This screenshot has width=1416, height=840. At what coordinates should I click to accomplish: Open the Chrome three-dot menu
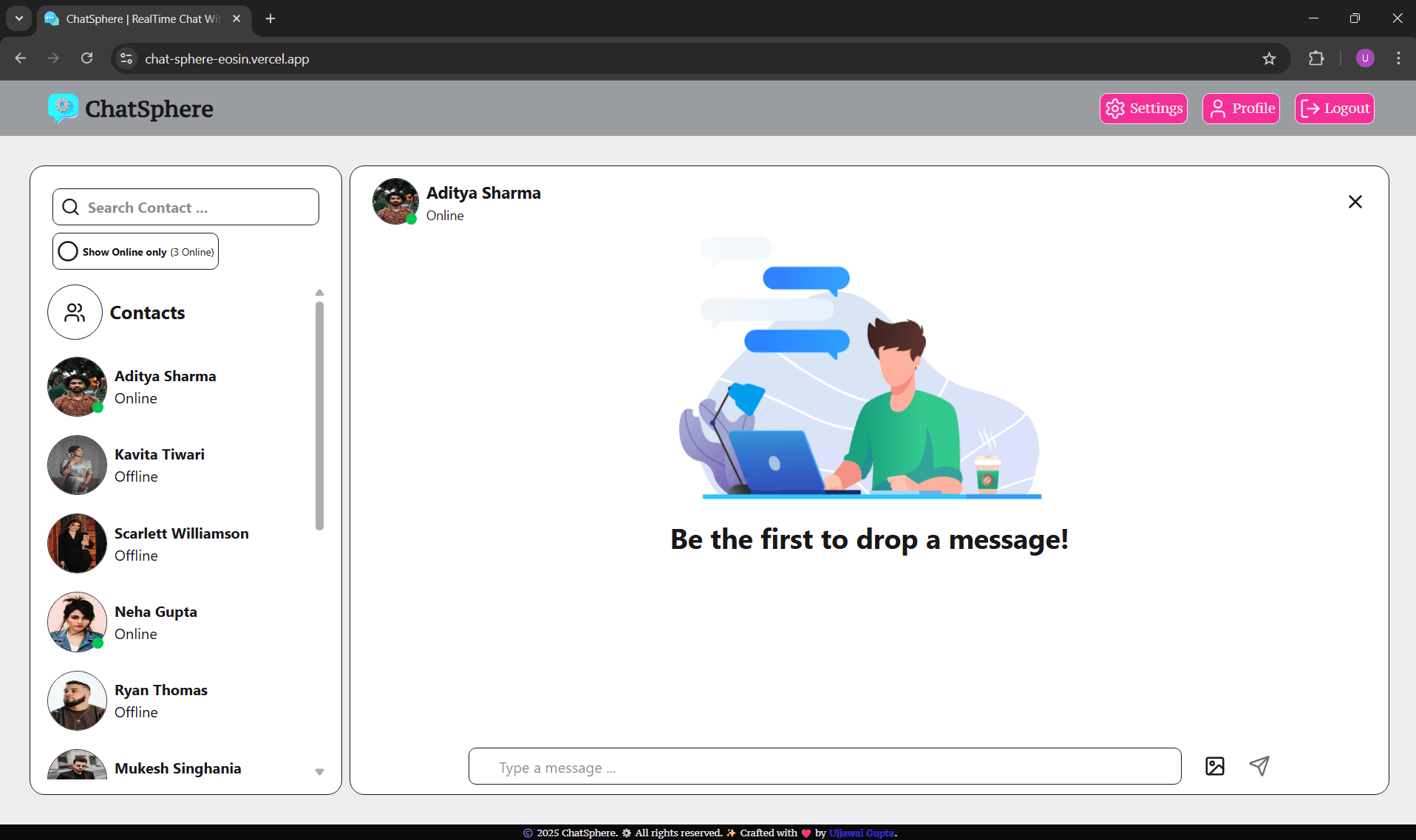click(x=1398, y=58)
